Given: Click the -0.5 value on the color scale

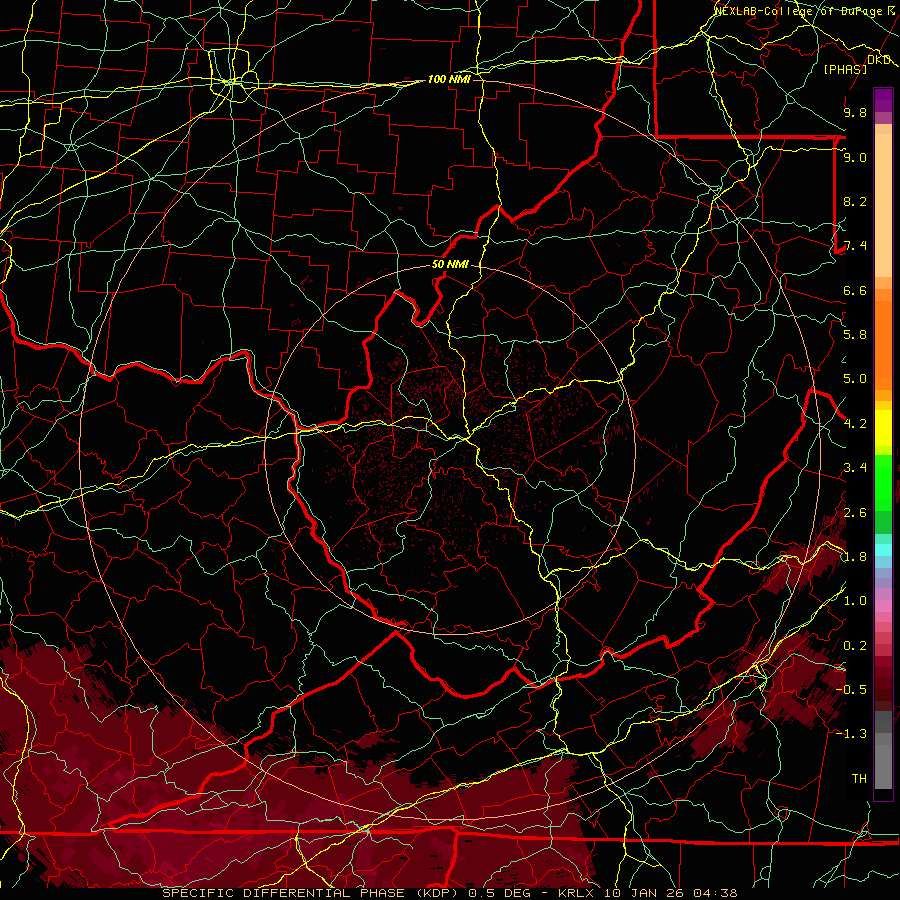Looking at the screenshot, I should coord(851,690).
